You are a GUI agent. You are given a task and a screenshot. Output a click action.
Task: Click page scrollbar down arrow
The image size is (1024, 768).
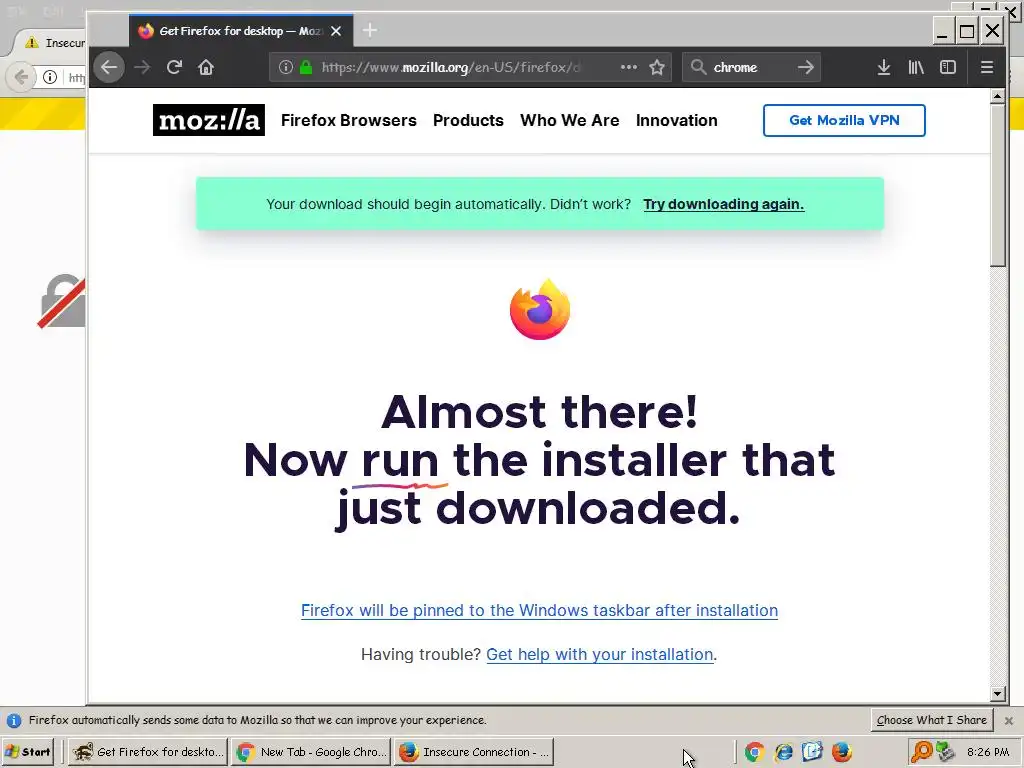pyautogui.click(x=997, y=694)
